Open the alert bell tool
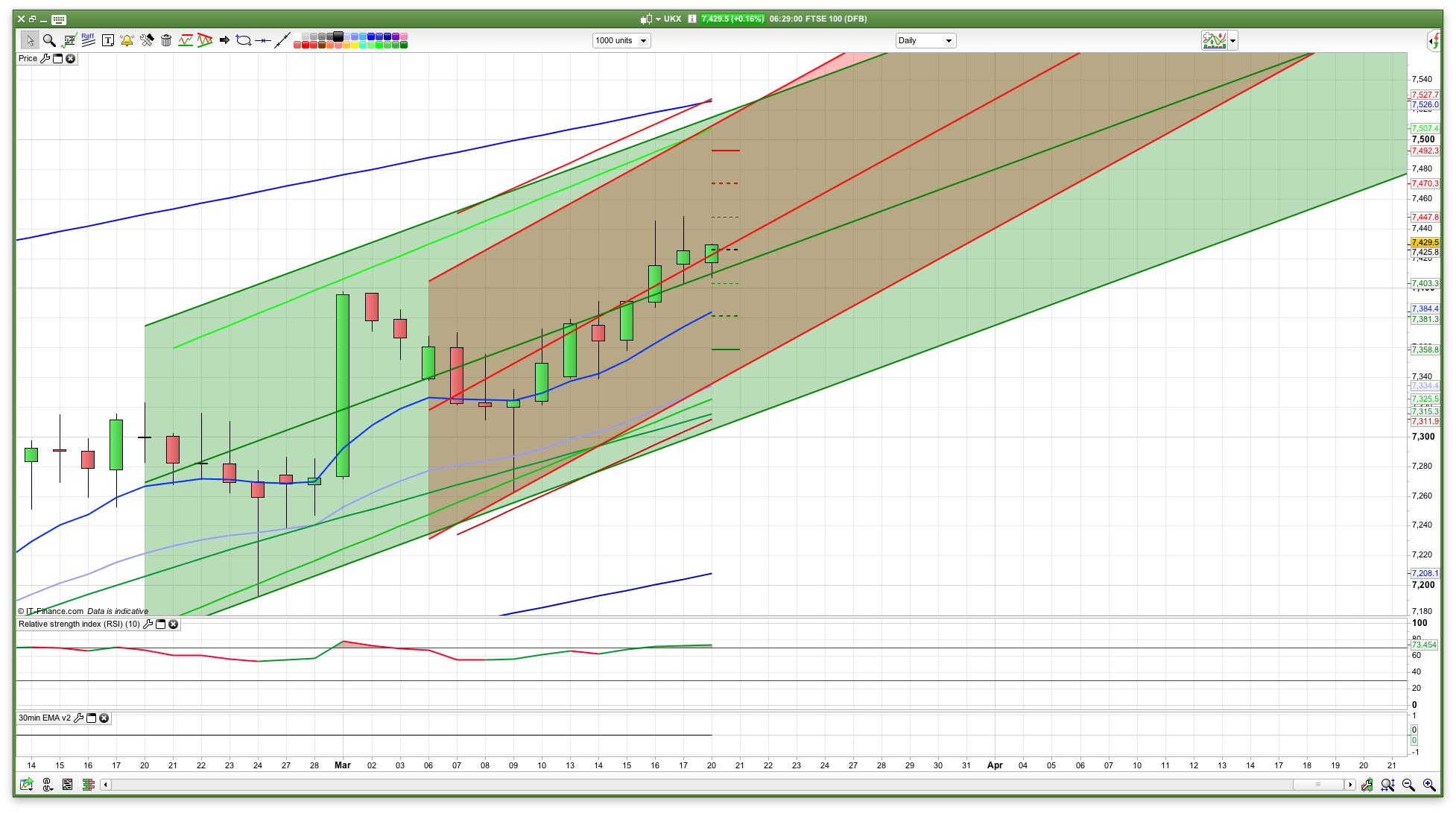The height and width of the screenshot is (813, 1456). 127,40
